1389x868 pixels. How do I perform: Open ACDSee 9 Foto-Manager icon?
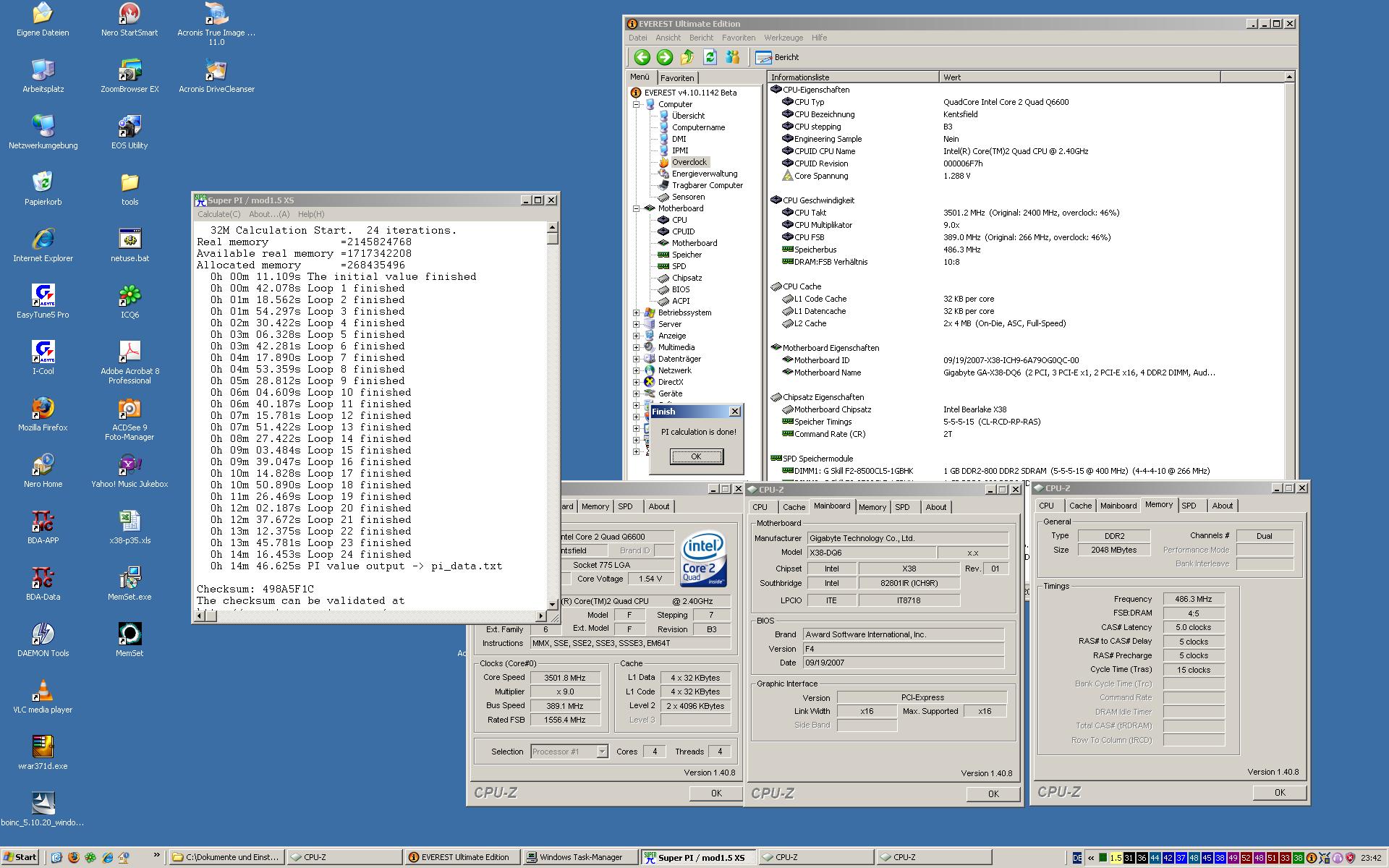tap(129, 420)
